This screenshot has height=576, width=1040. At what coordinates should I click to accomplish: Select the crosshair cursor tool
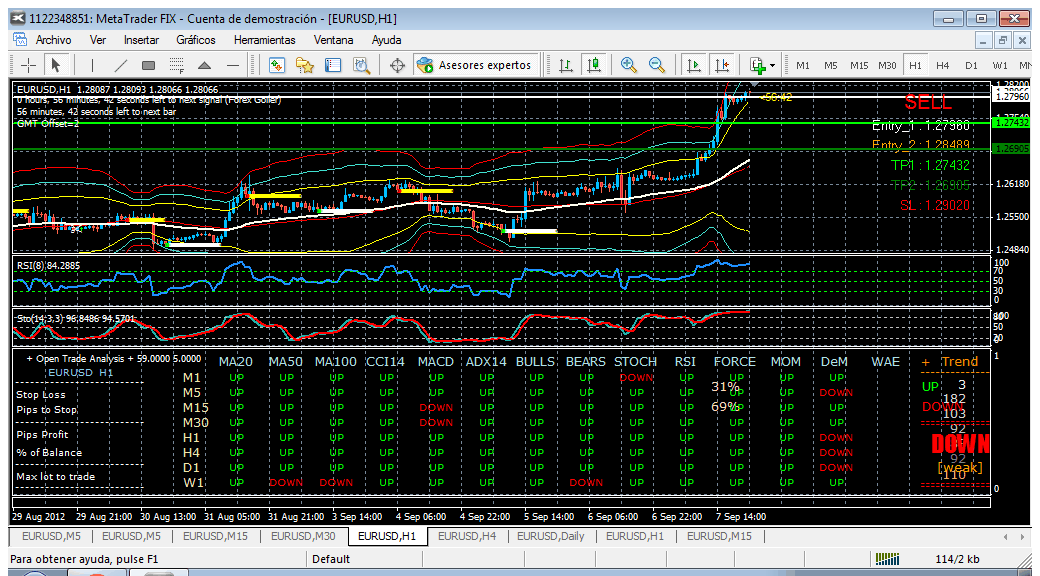pyautogui.click(x=29, y=65)
